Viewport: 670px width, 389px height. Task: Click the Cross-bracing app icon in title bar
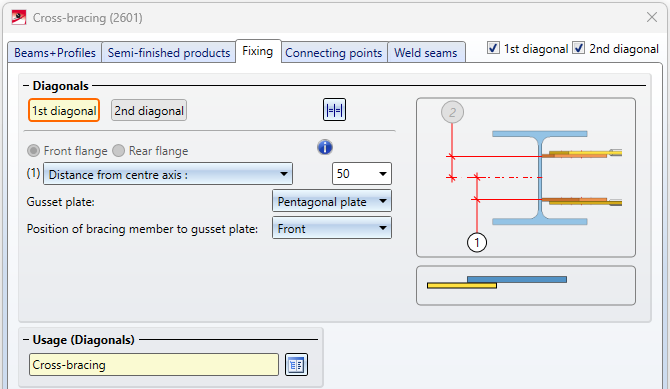click(19, 18)
